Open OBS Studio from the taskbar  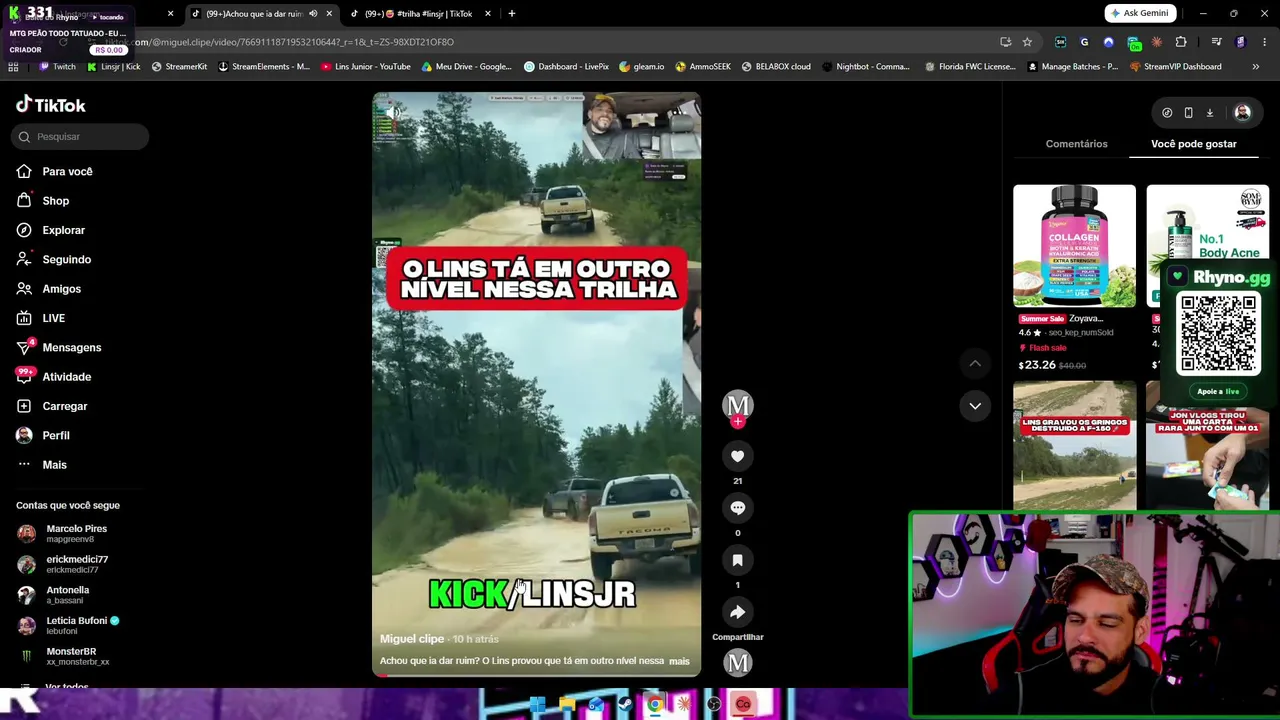click(714, 705)
